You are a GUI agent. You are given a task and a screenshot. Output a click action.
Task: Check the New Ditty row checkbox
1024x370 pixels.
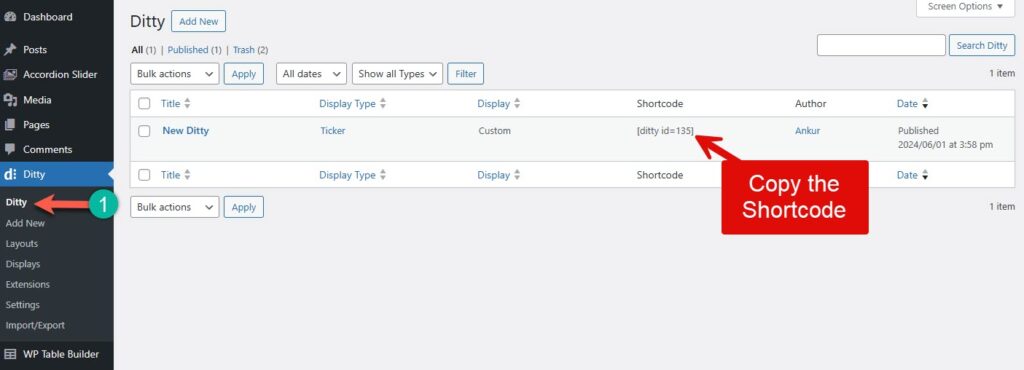(144, 131)
